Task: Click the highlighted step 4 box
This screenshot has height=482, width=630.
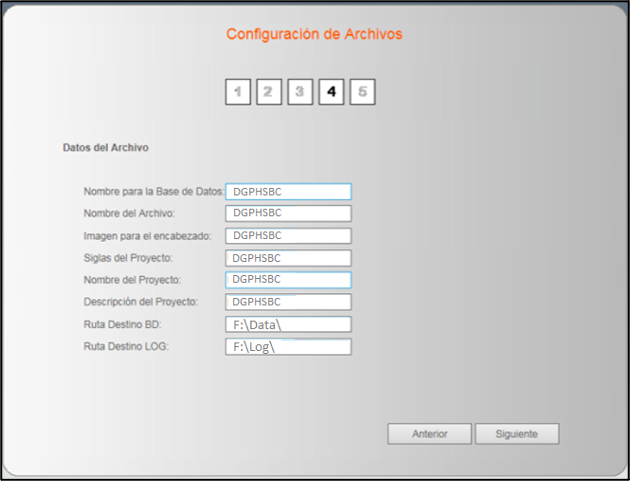Action: (x=331, y=92)
